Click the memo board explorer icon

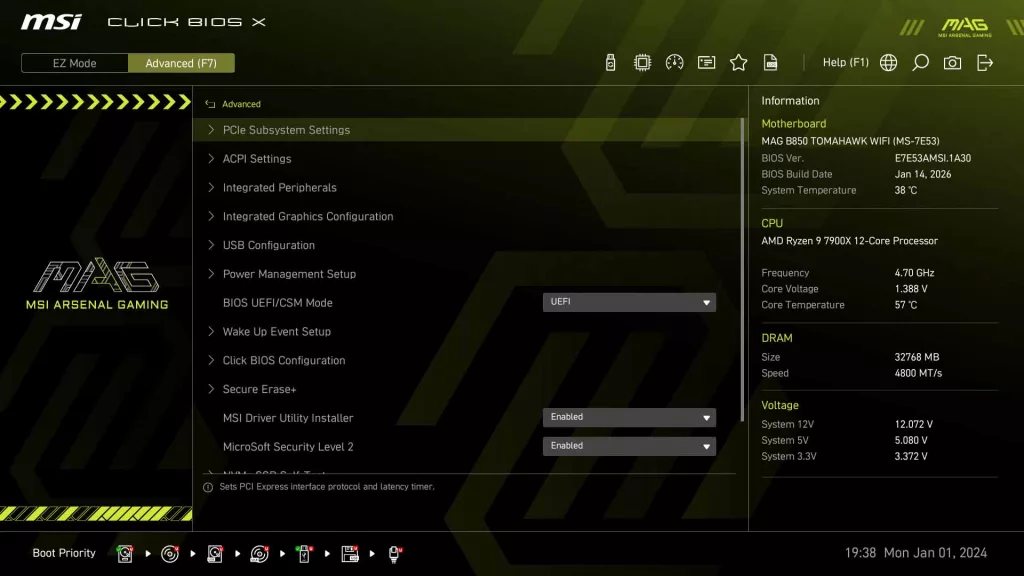click(x=706, y=62)
